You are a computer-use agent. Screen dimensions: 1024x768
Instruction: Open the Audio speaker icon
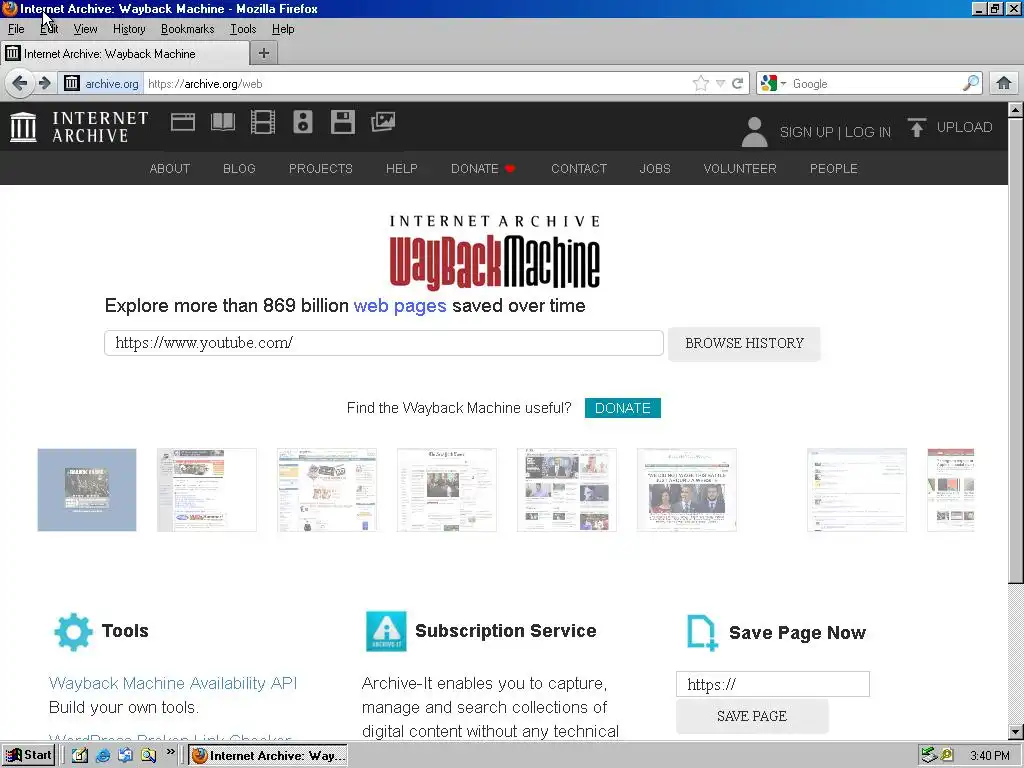pos(303,122)
